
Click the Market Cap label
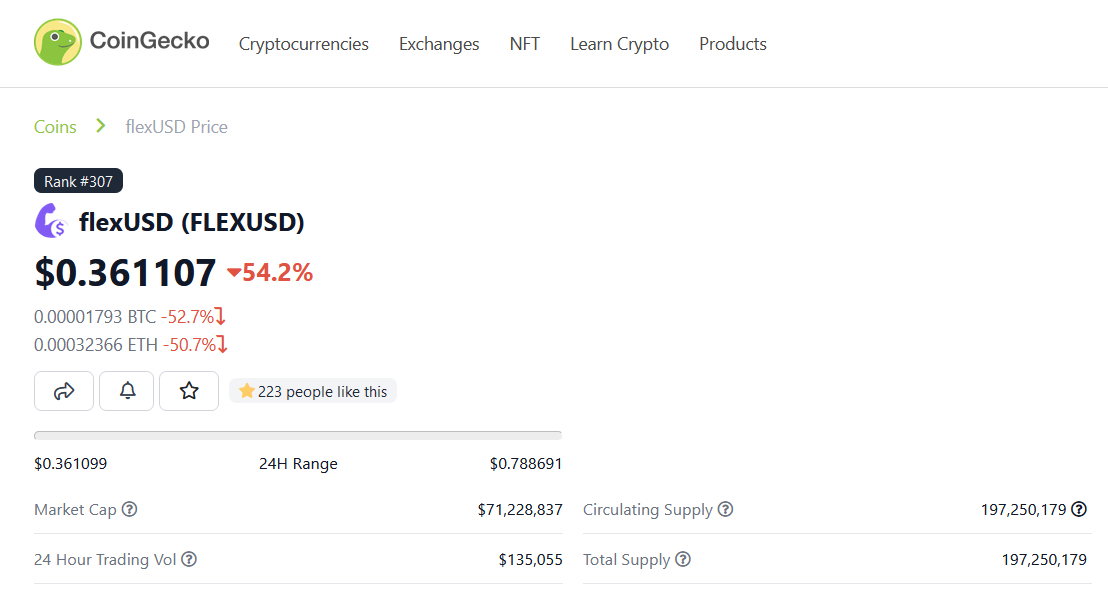click(75, 510)
